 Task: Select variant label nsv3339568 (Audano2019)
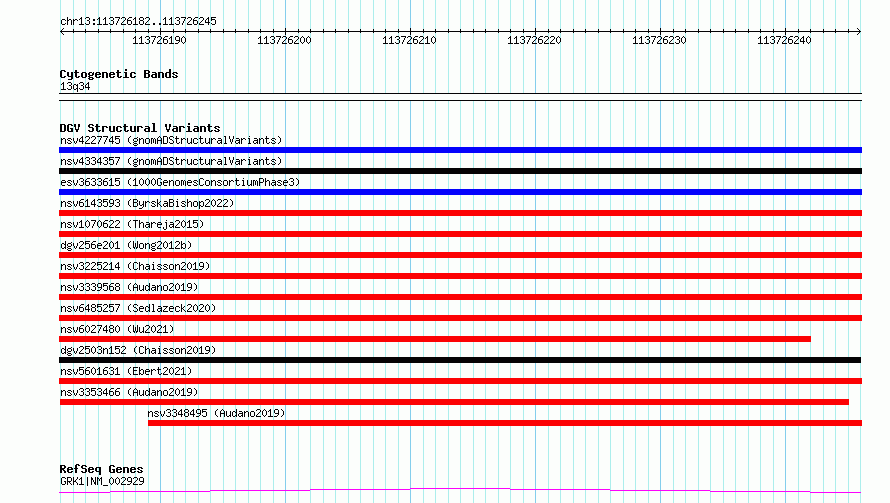(129, 287)
